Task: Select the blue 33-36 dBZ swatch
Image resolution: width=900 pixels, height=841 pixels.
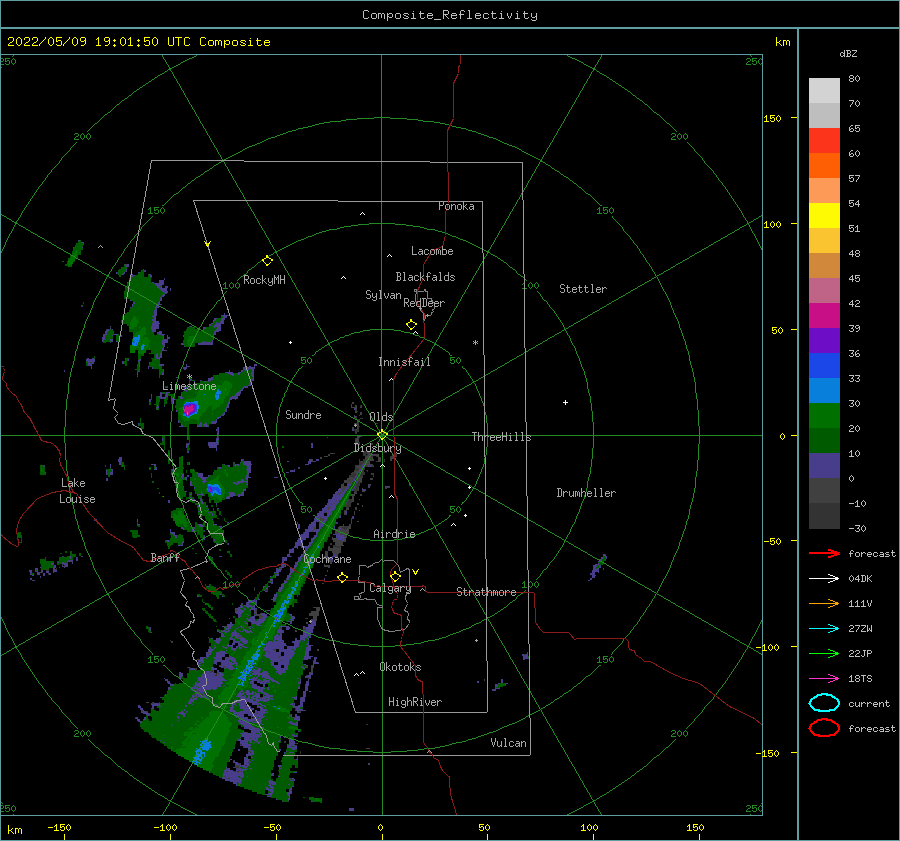Action: (824, 366)
